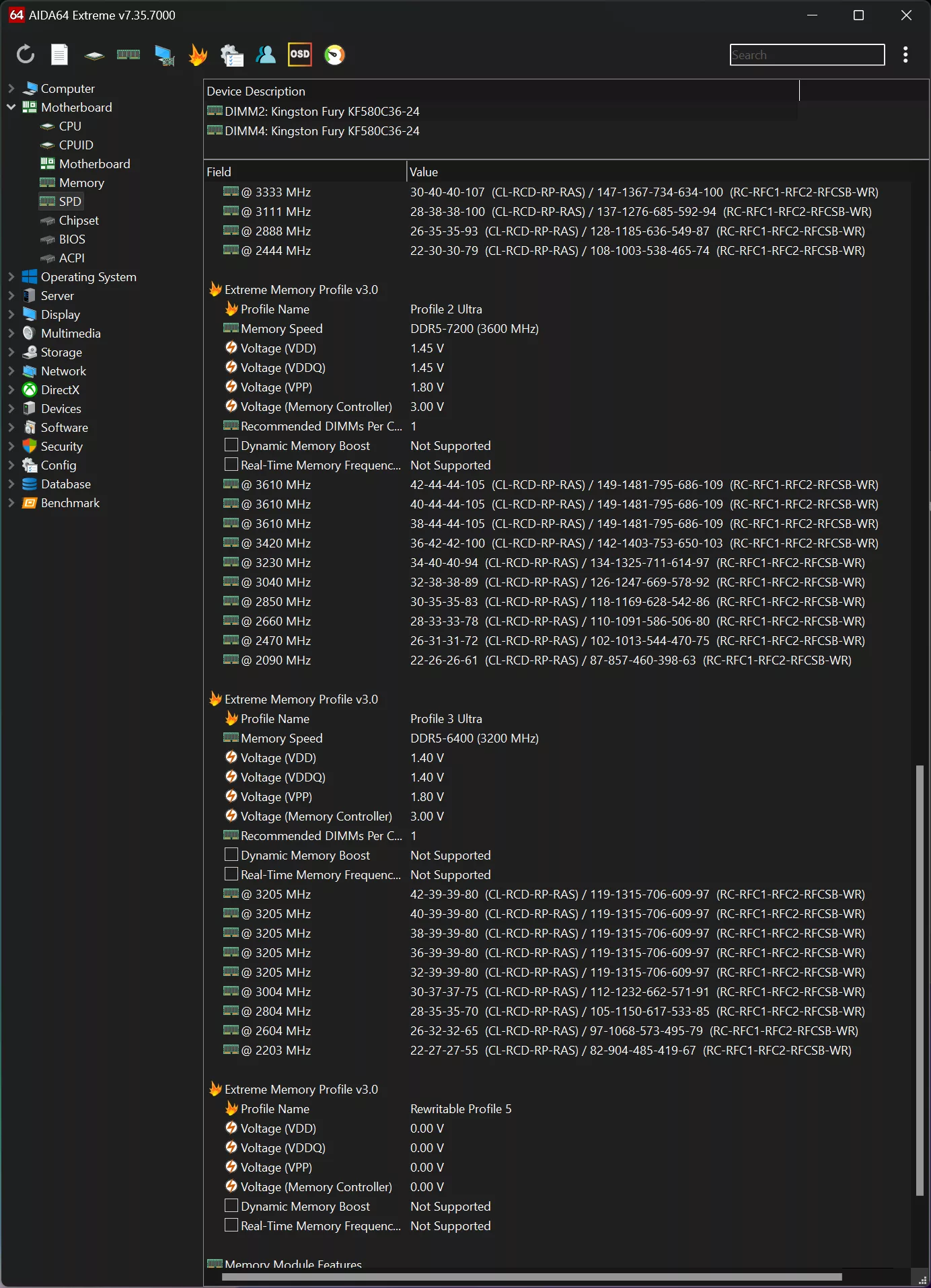Expand the Computer tree node
Screen dimensions: 931x1288
pyautogui.click(x=11, y=89)
